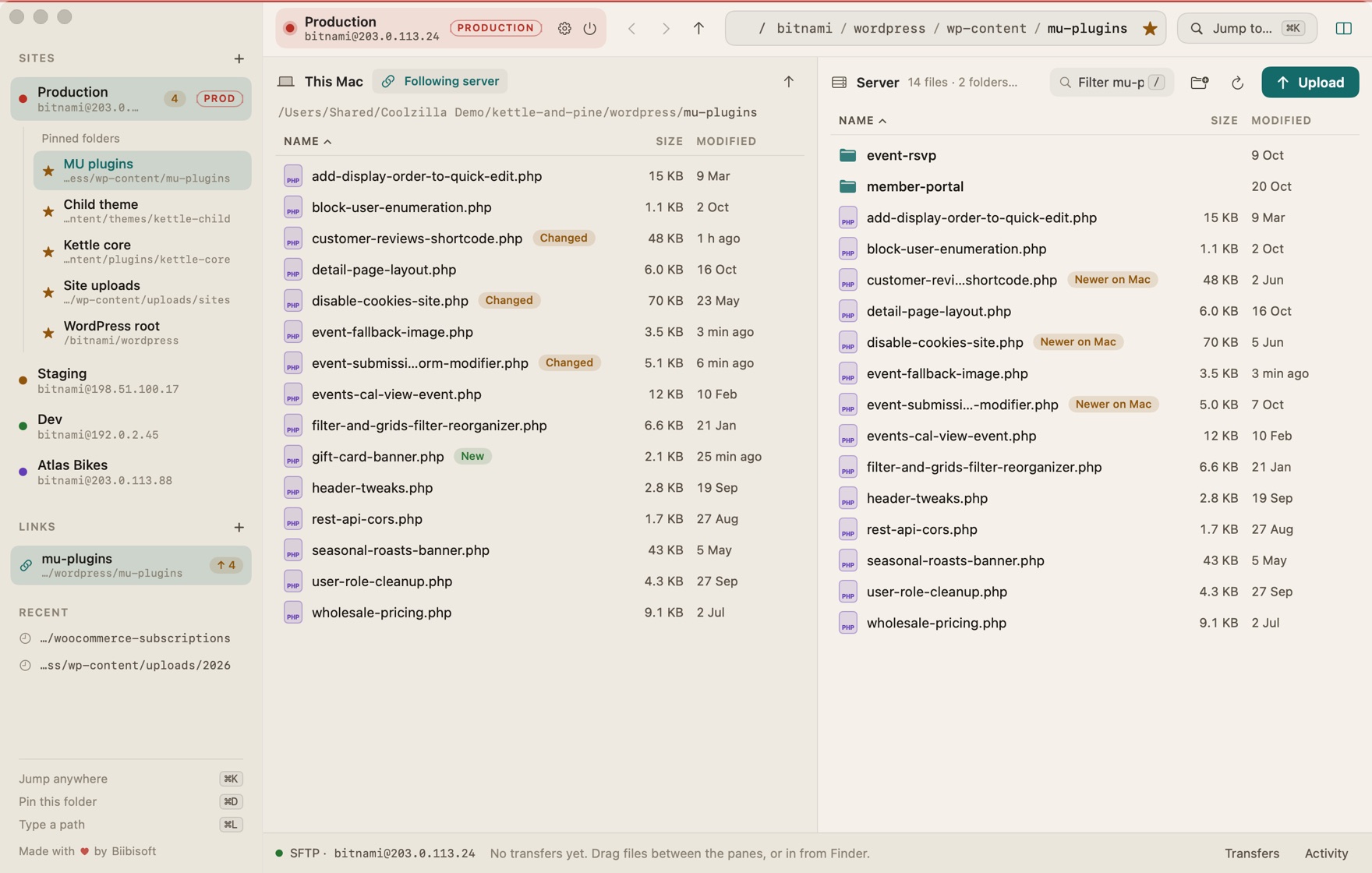Go back with the left chevron
This screenshot has width=1372, height=873.
[x=632, y=28]
